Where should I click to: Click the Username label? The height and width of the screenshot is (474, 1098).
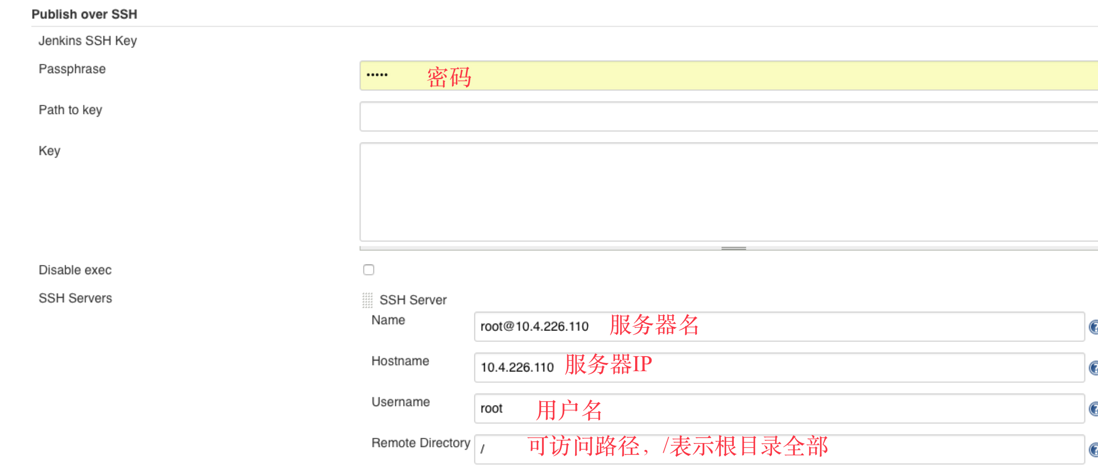(x=401, y=402)
